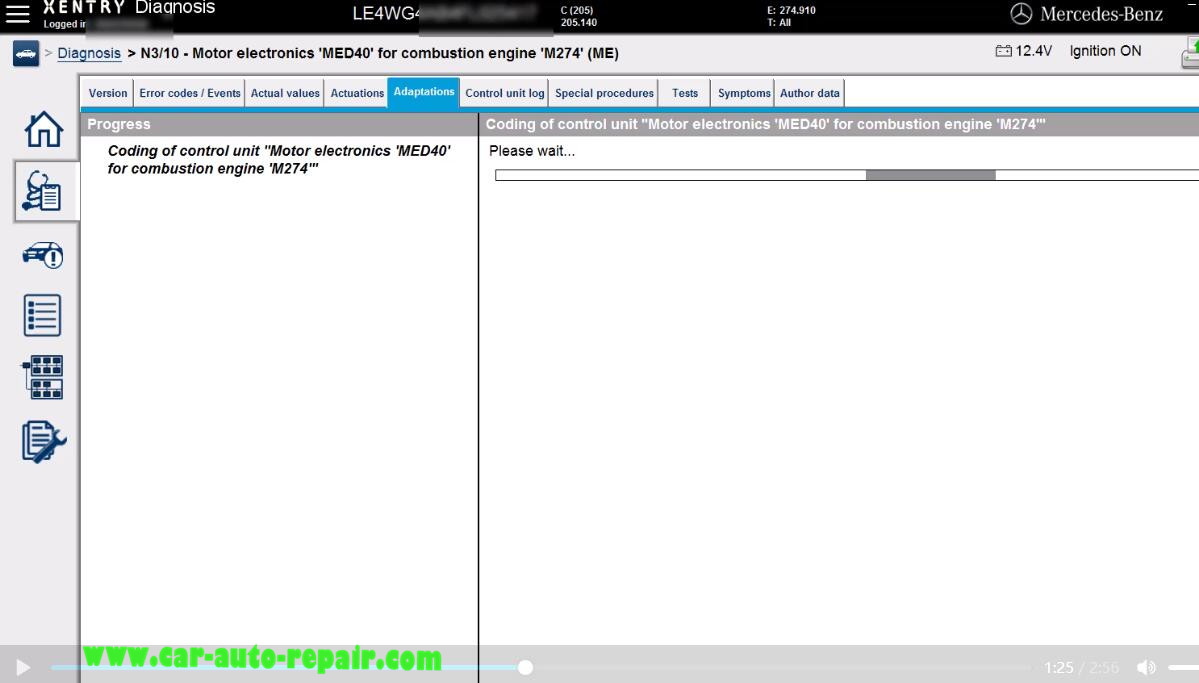The width and height of the screenshot is (1199, 683).
Task: Open the Author data tab
Action: coord(810,93)
